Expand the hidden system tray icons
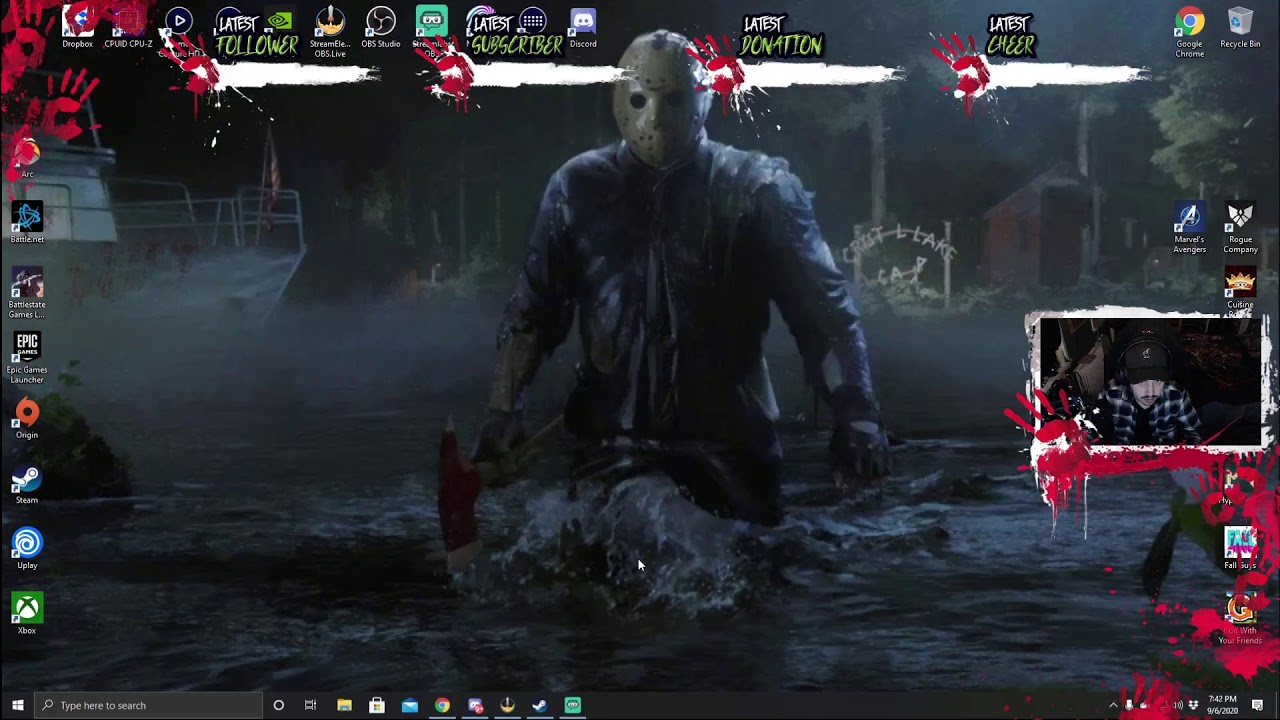This screenshot has height=720, width=1280. [1113, 705]
